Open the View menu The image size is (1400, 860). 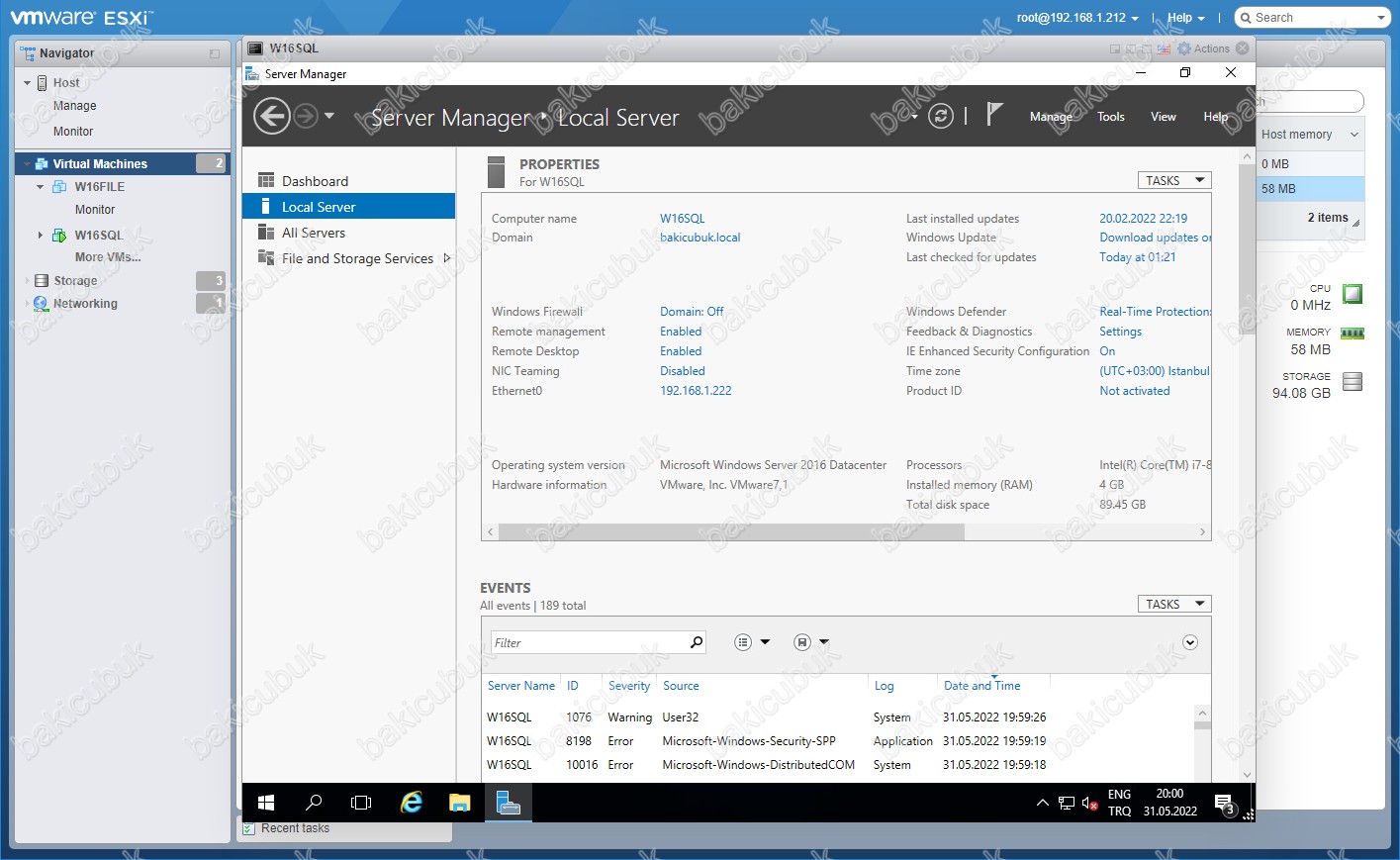pos(1164,117)
